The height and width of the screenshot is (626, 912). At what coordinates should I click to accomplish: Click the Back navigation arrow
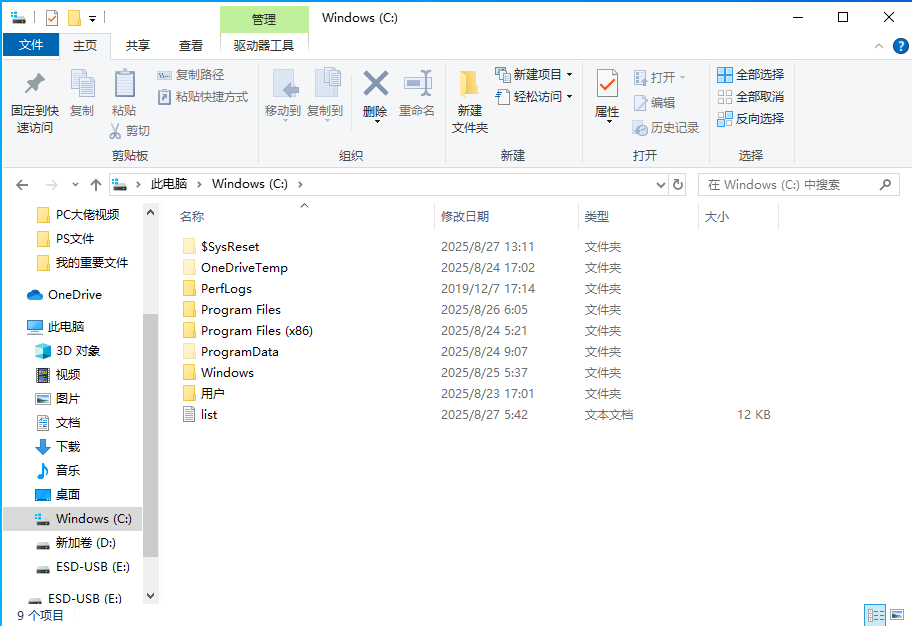(22, 185)
